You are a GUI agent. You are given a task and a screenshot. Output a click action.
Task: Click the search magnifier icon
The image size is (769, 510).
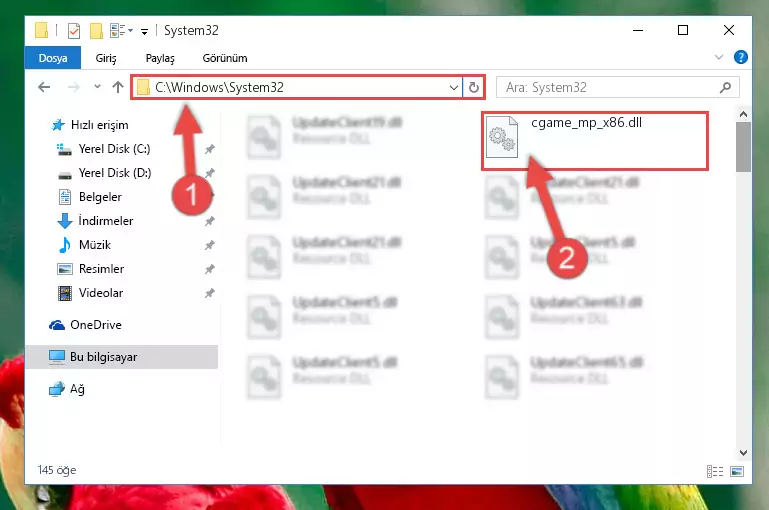point(725,87)
